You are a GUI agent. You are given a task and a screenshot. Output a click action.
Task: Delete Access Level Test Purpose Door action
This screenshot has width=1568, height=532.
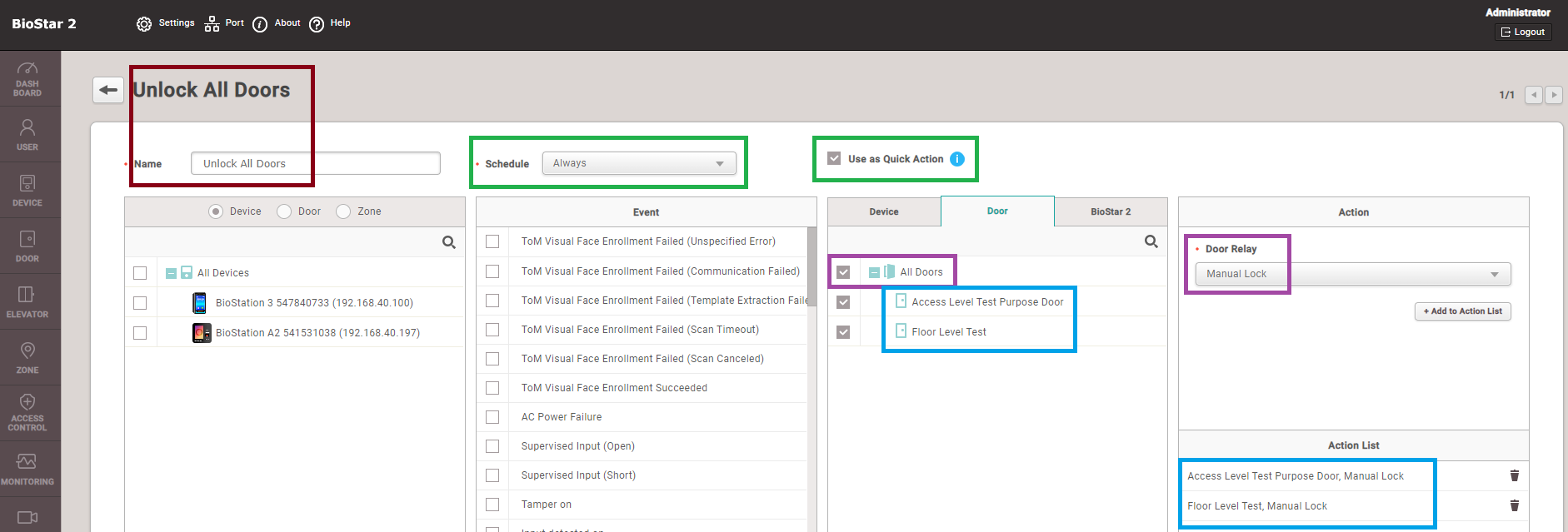1515,475
